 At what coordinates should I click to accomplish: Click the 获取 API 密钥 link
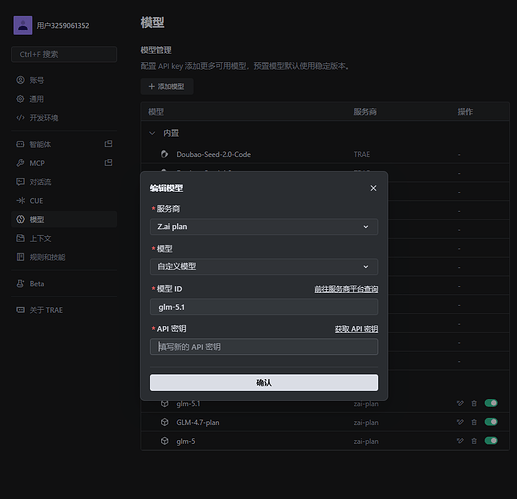356,329
